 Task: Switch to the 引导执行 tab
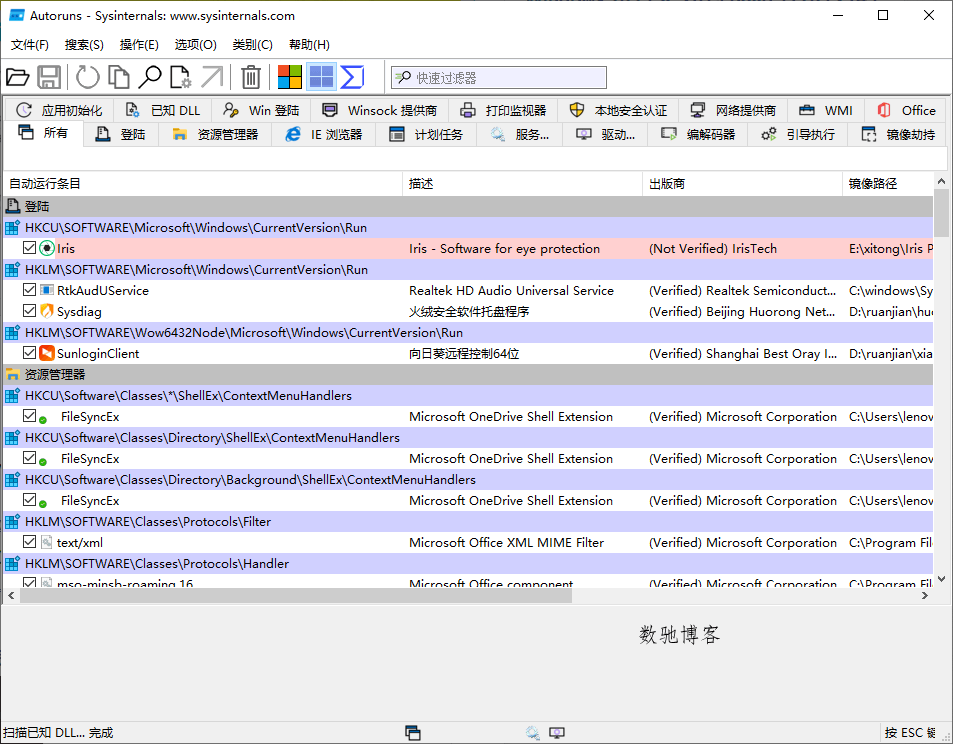799,134
